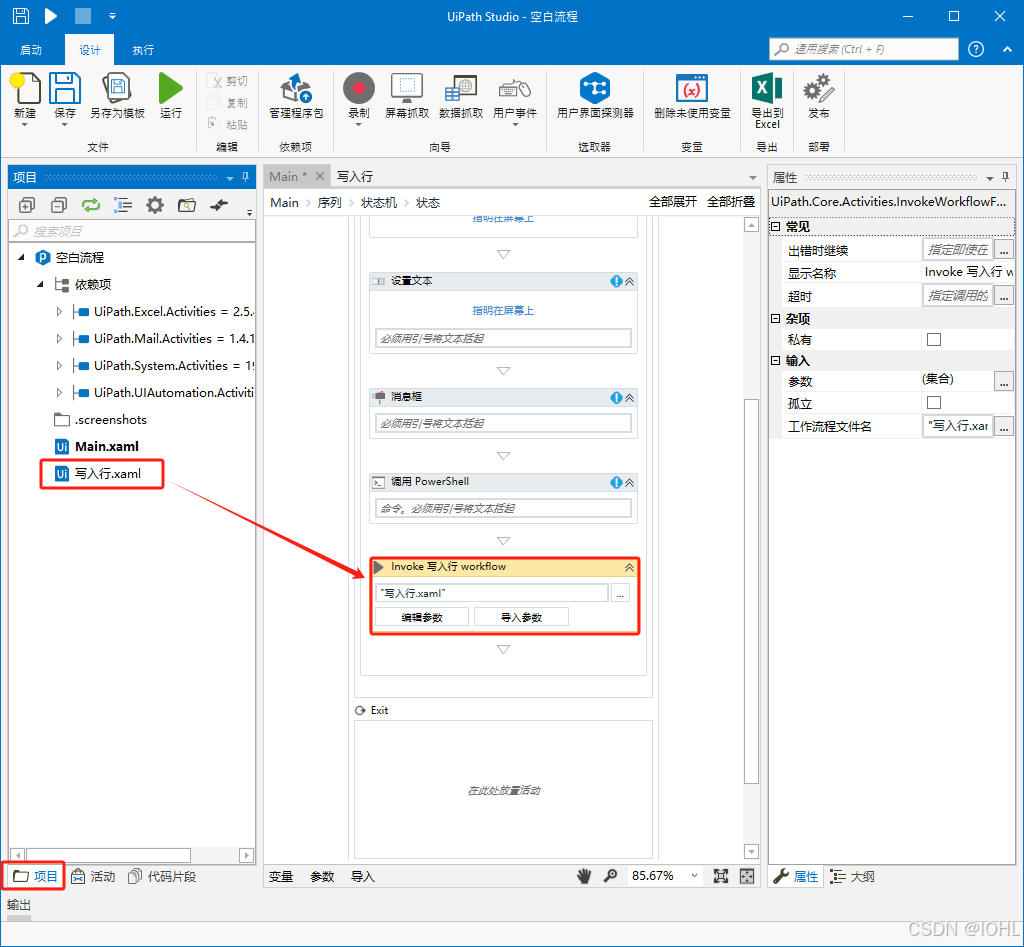Toggle the 私有 (Private) checkbox
The width and height of the screenshot is (1024, 947).
pos(934,340)
